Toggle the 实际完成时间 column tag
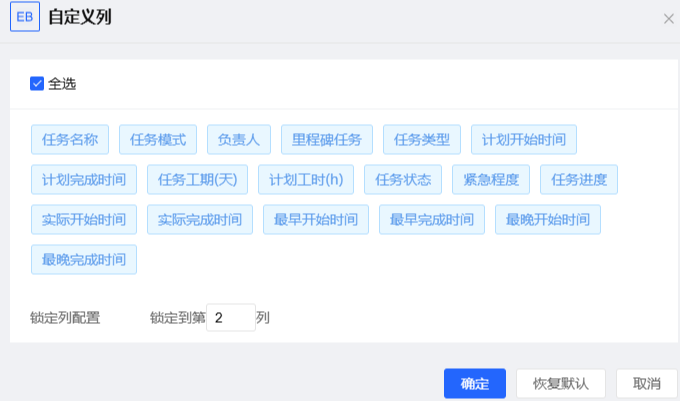Viewport: 680px width, 401px height. pyautogui.click(x=200, y=219)
